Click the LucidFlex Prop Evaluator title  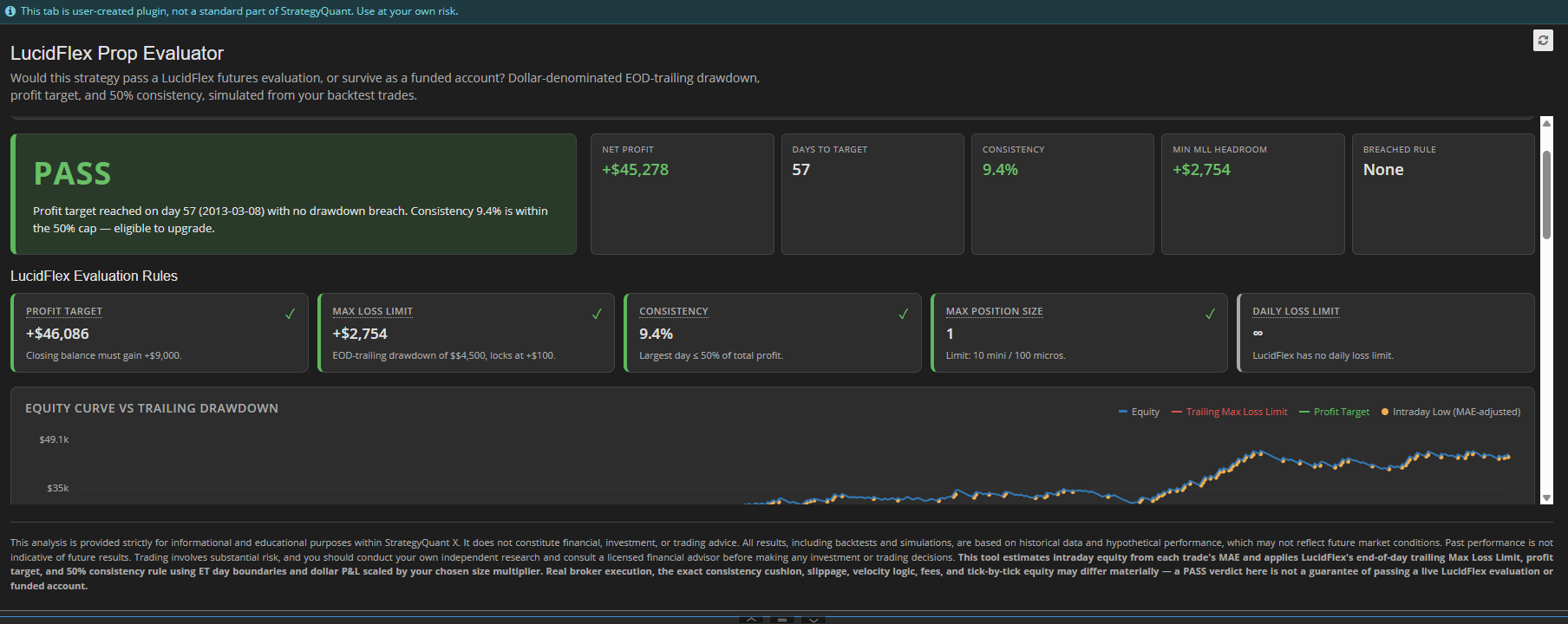[x=117, y=54]
